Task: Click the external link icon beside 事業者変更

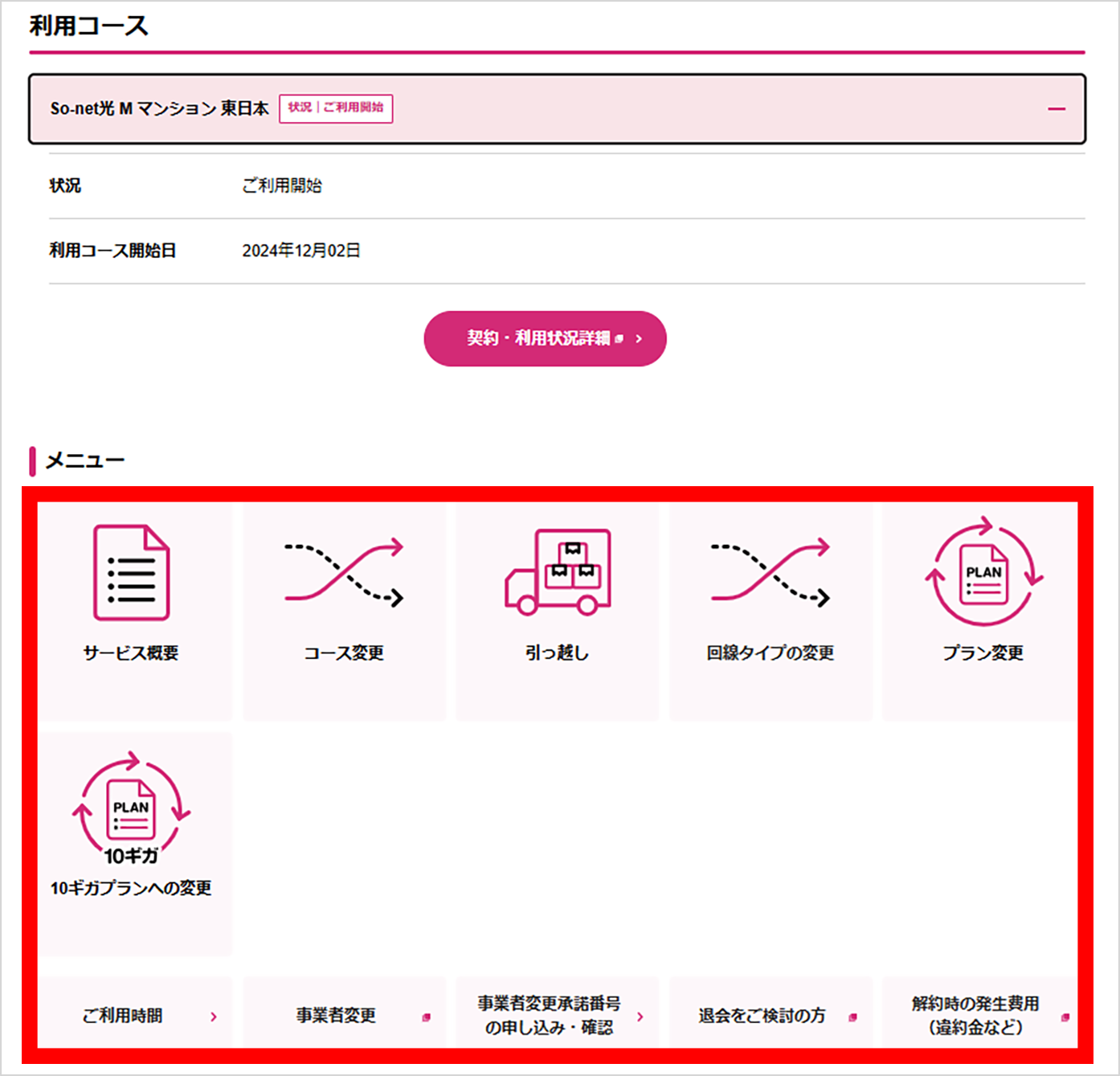Action: click(427, 1016)
